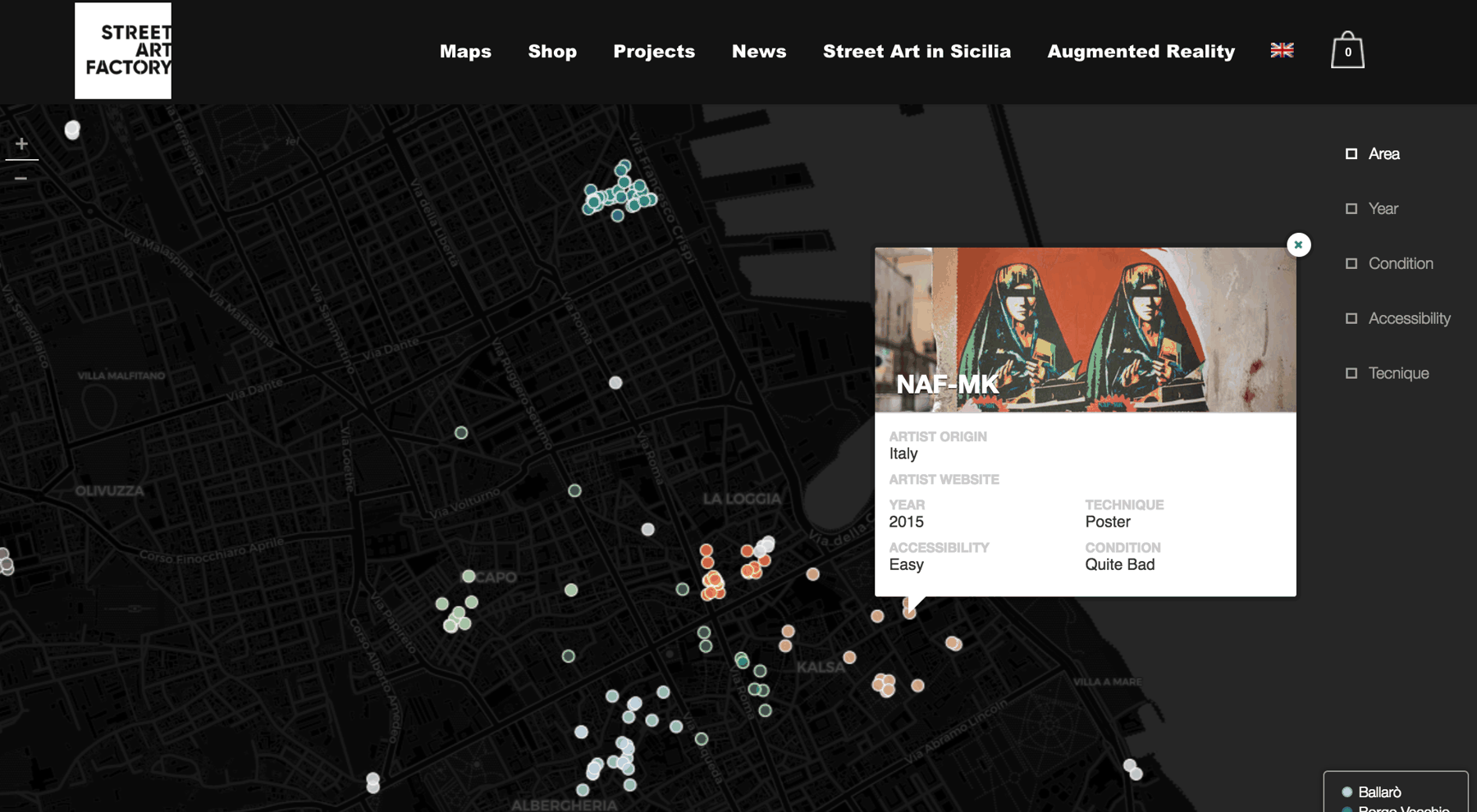Switch language via the UK flag icon
The width and height of the screenshot is (1477, 812).
pyautogui.click(x=1282, y=50)
